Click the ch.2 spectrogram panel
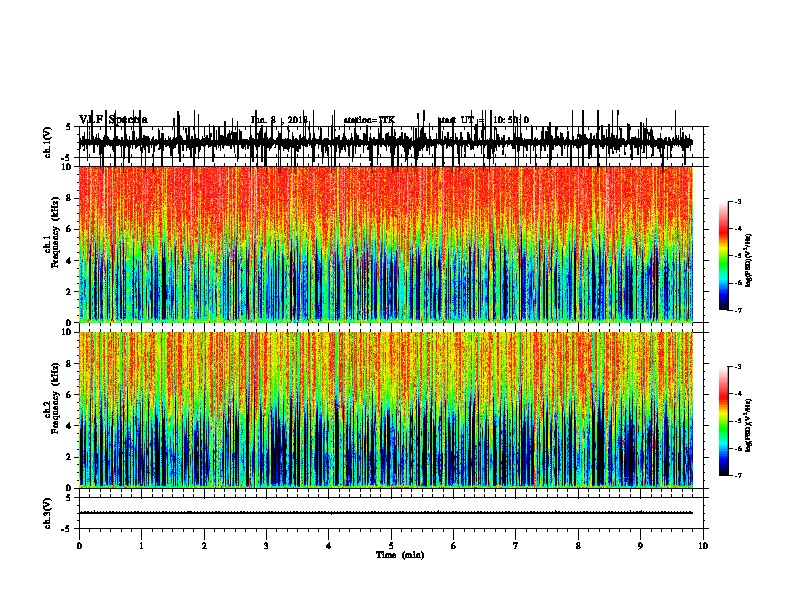 tap(386, 410)
